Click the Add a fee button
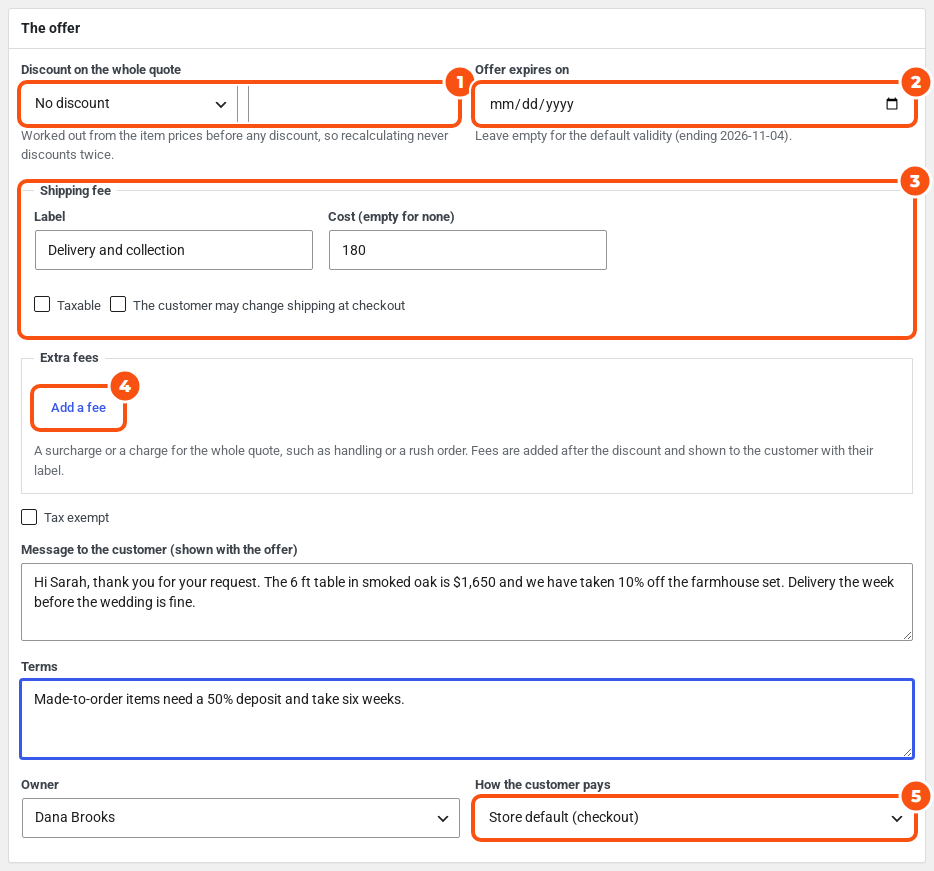The image size is (934, 871). 79,407
